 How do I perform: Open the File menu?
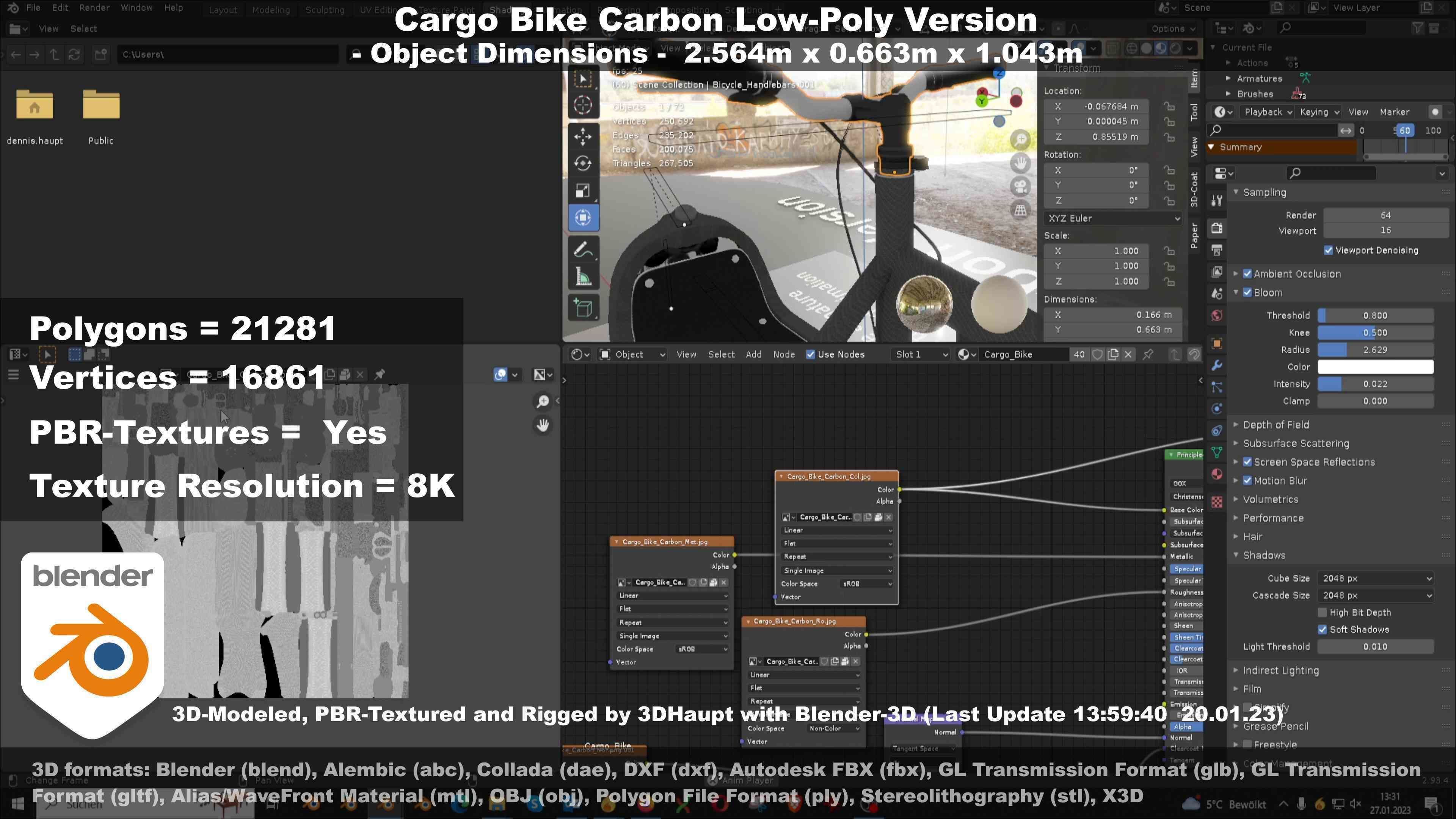coord(33,8)
